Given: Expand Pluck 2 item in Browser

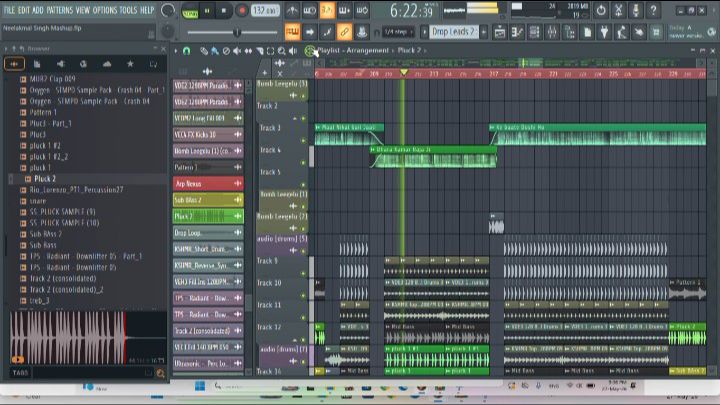Looking at the screenshot, I should [x=11, y=179].
